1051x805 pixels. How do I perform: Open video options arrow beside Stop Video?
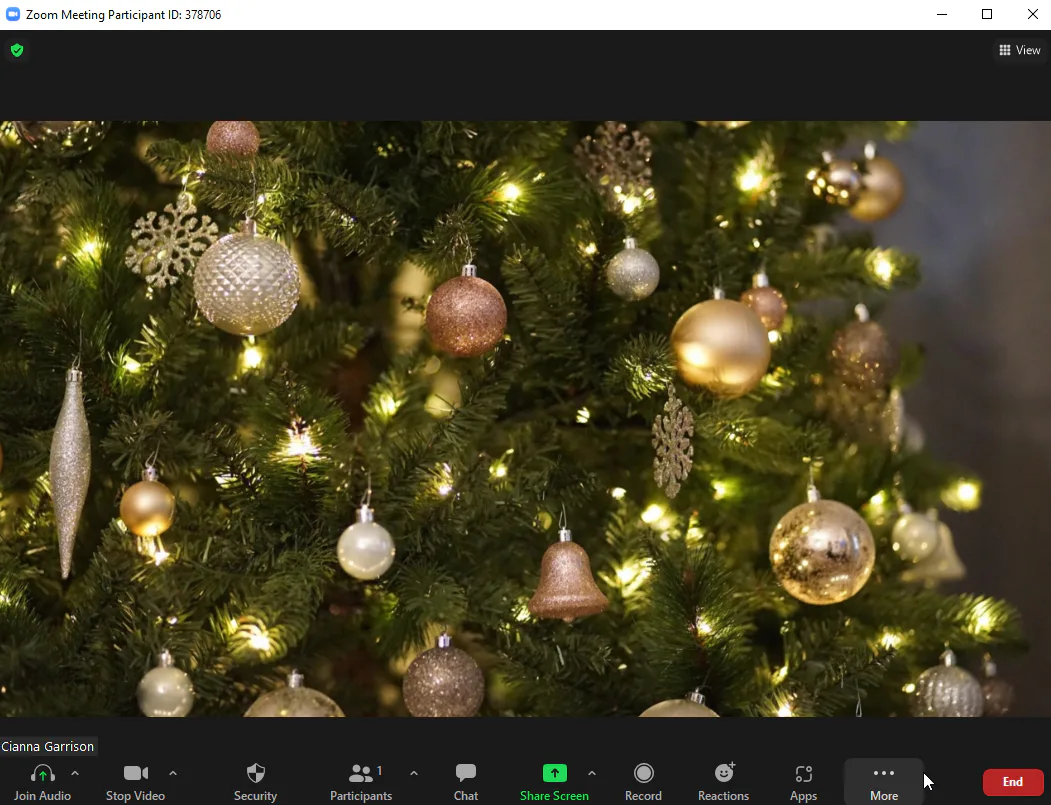(x=173, y=773)
